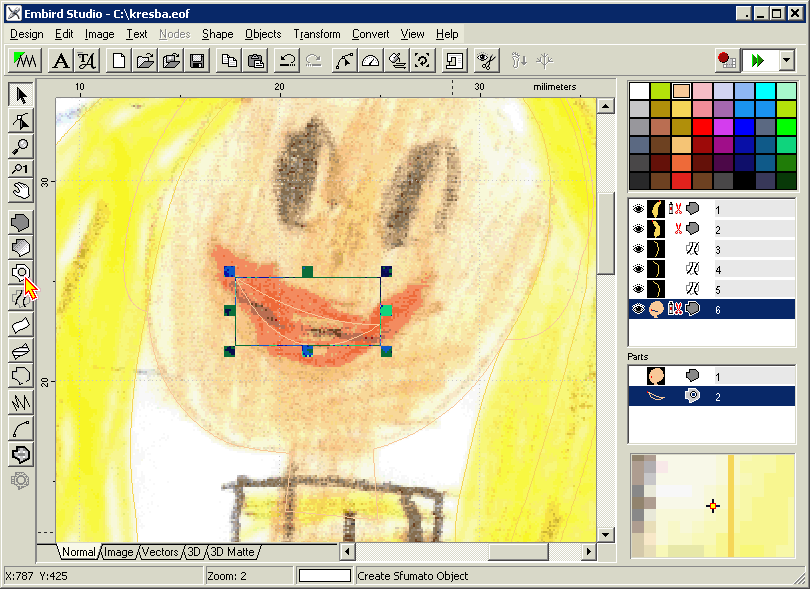Toggle visibility eye of object 3
Viewport: 810px width, 589px height.
click(638, 249)
